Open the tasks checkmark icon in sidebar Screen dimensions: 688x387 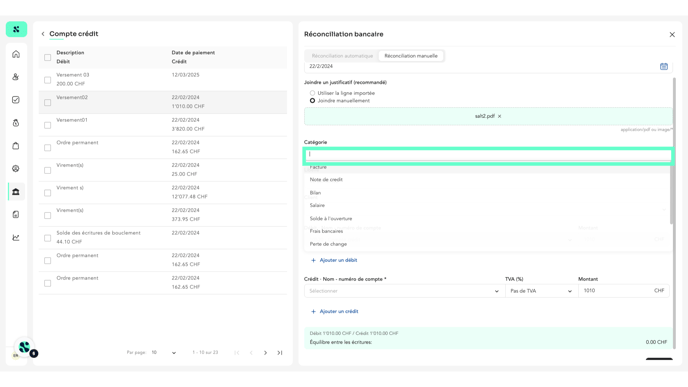point(16,100)
